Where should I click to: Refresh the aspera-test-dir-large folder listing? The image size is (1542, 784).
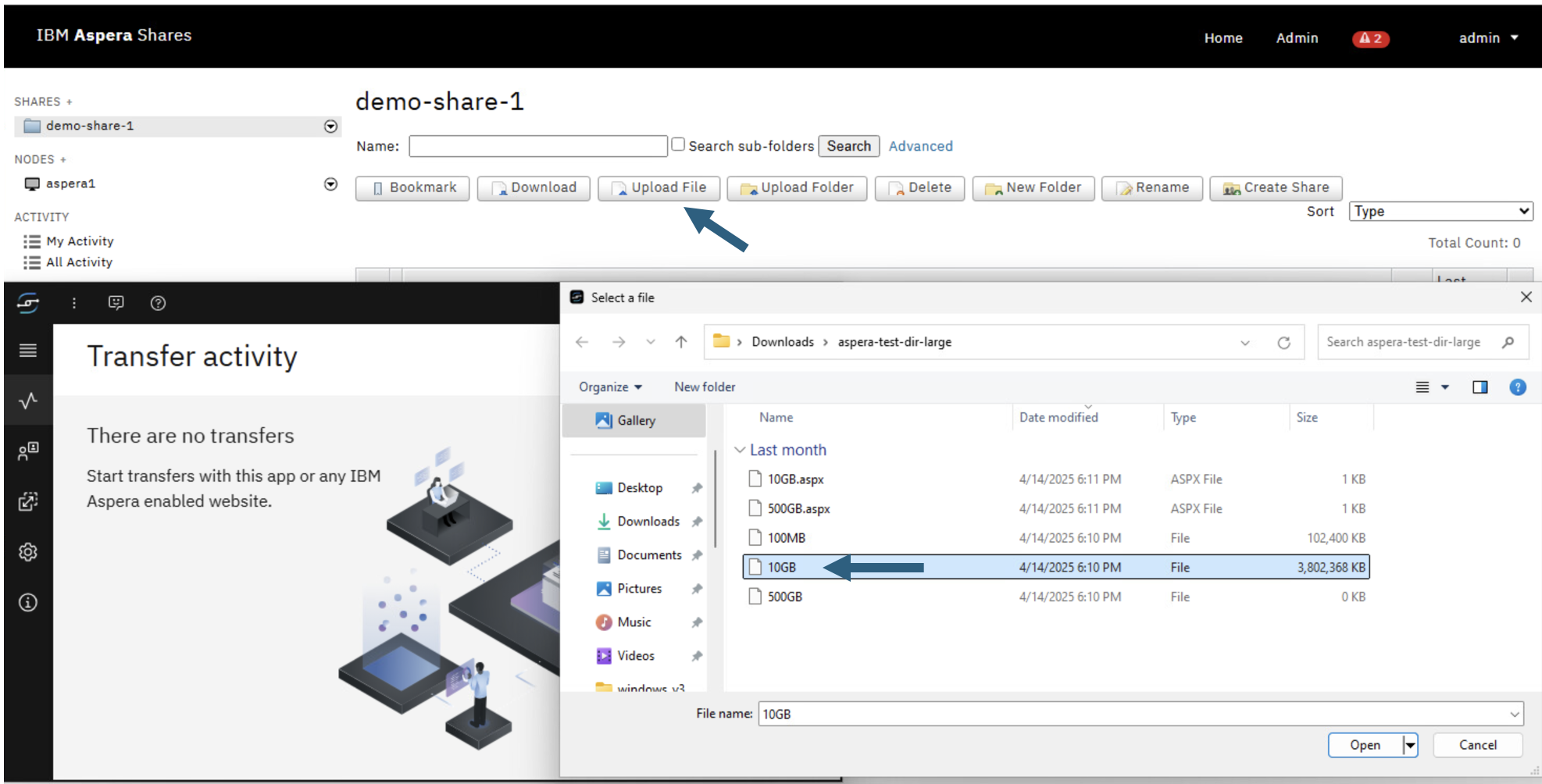pyautogui.click(x=1283, y=343)
